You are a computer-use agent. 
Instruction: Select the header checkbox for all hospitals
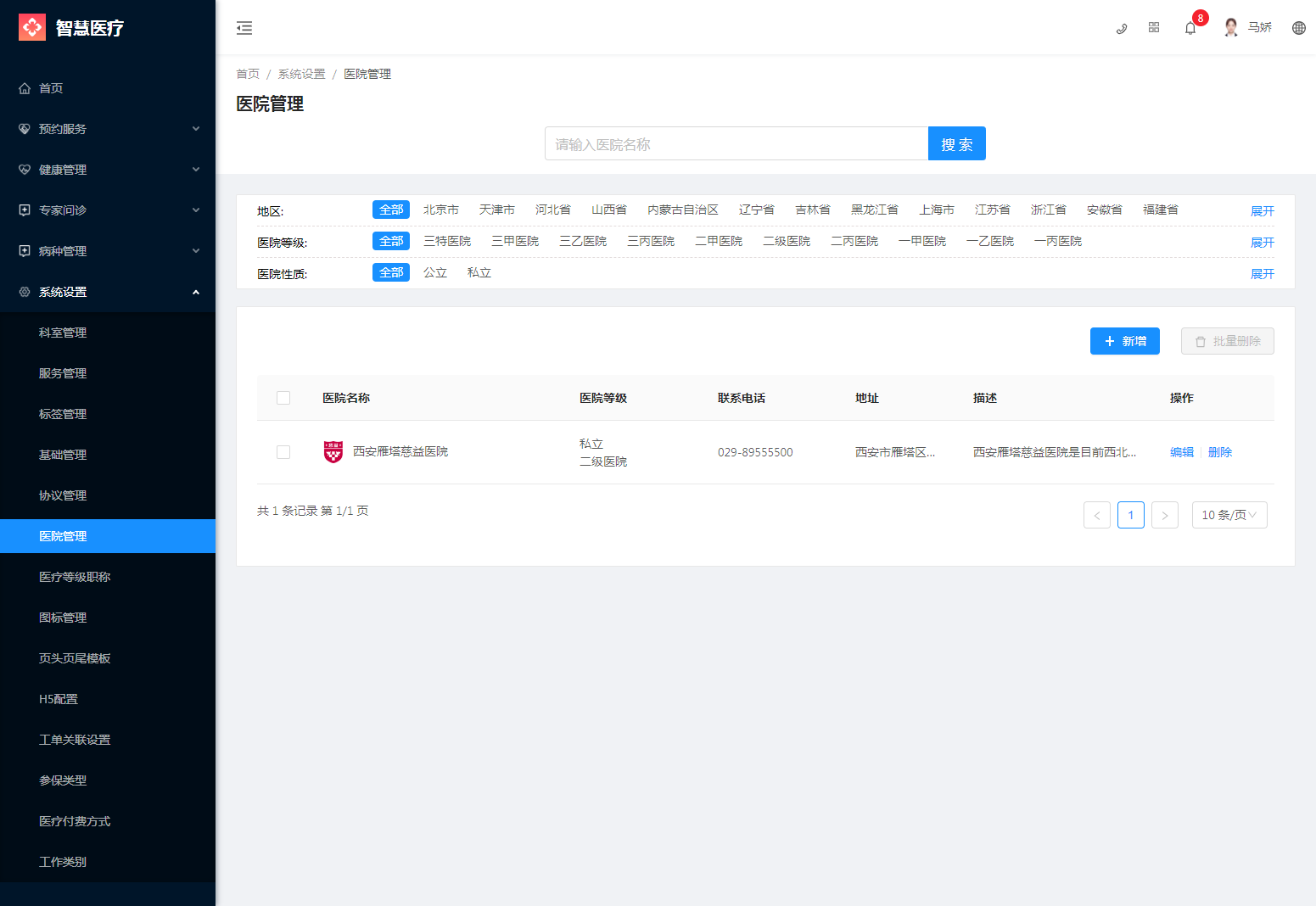tap(283, 398)
